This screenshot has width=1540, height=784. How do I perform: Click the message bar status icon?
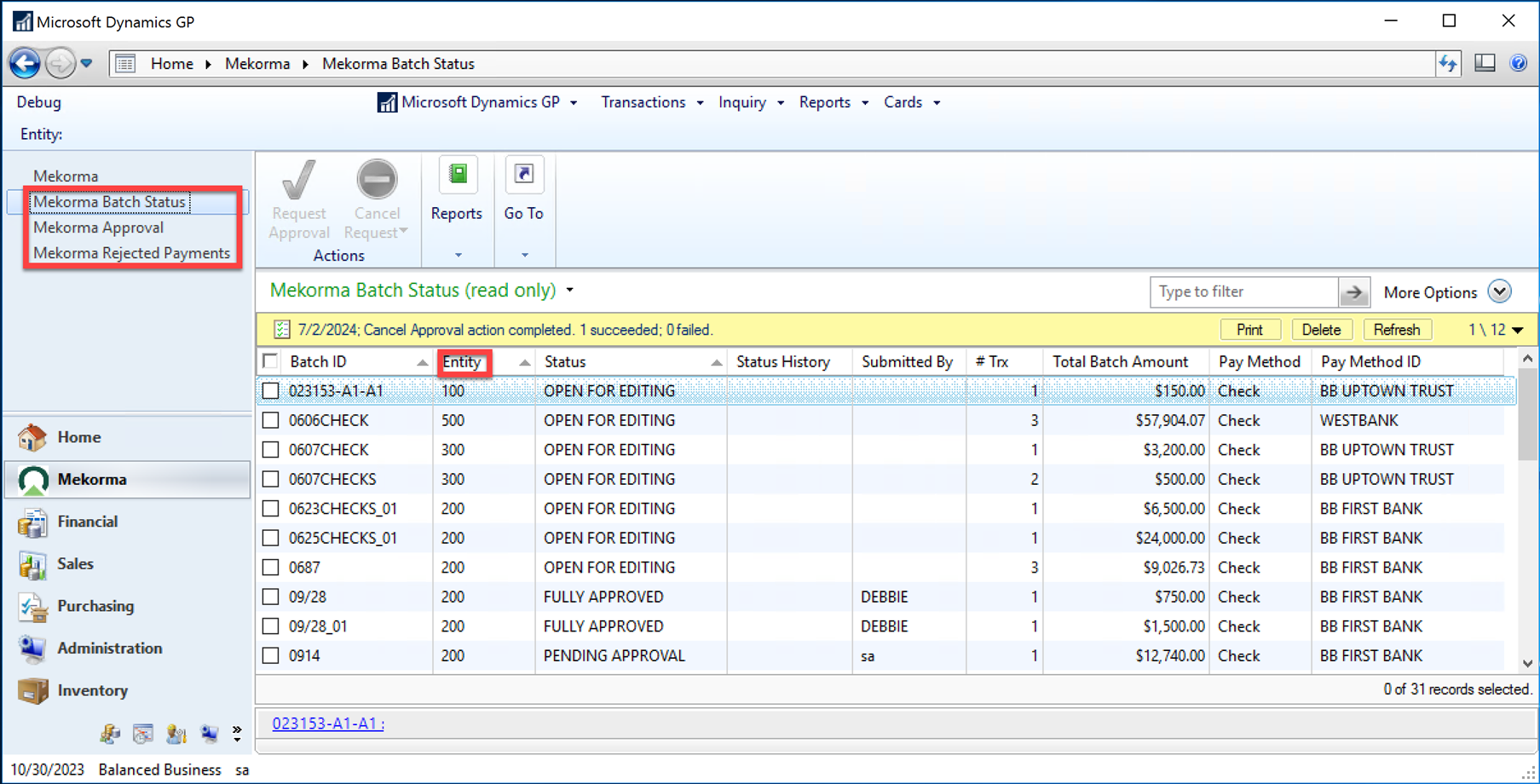coord(281,330)
